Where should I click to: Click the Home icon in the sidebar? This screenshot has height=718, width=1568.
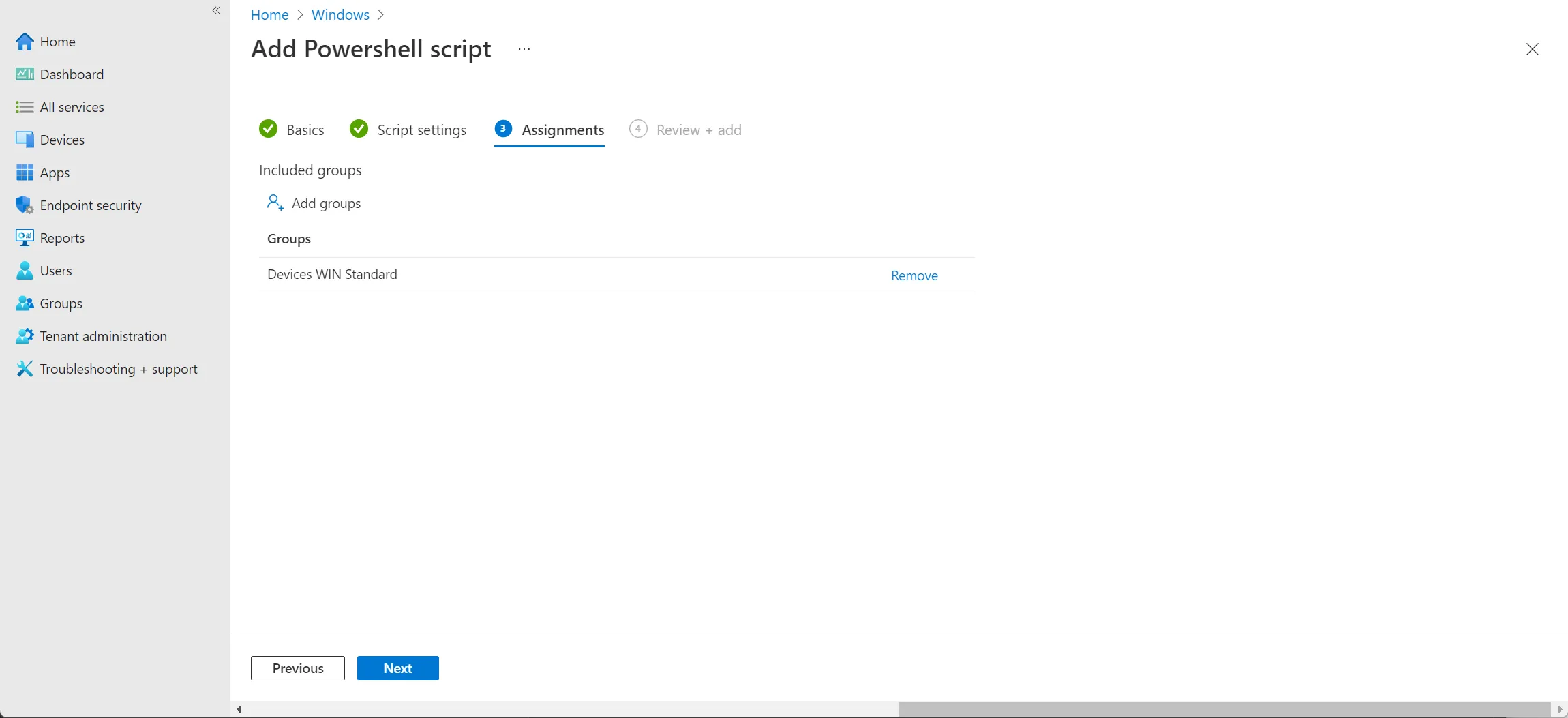pyautogui.click(x=25, y=42)
